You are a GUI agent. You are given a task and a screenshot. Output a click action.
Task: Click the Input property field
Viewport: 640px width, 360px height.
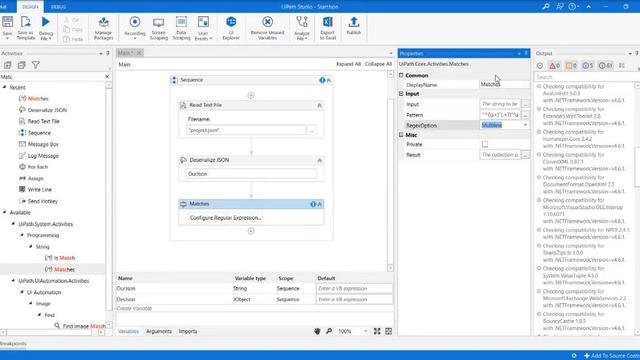[x=500, y=104]
